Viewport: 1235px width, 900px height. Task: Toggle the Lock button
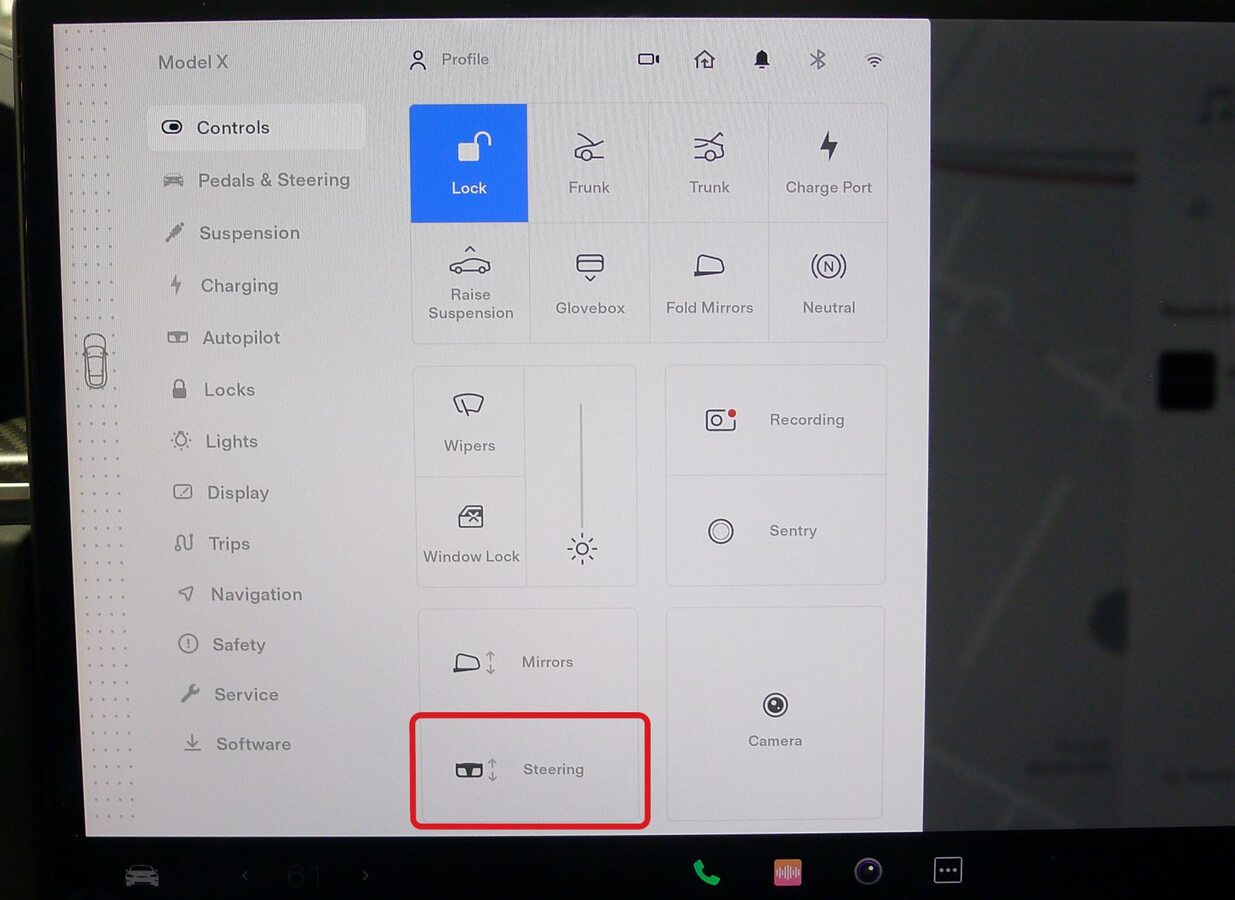pos(468,163)
